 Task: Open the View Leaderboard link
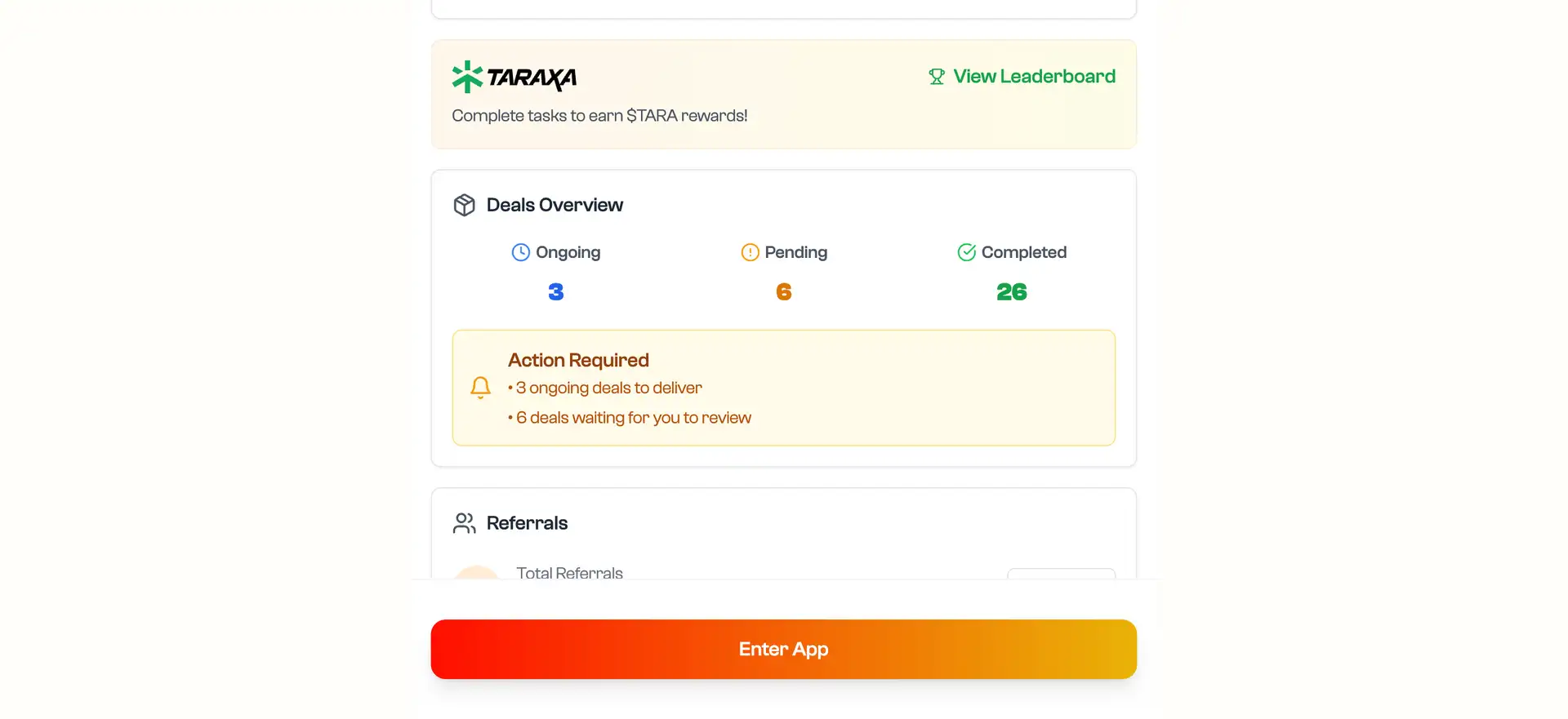point(1034,77)
